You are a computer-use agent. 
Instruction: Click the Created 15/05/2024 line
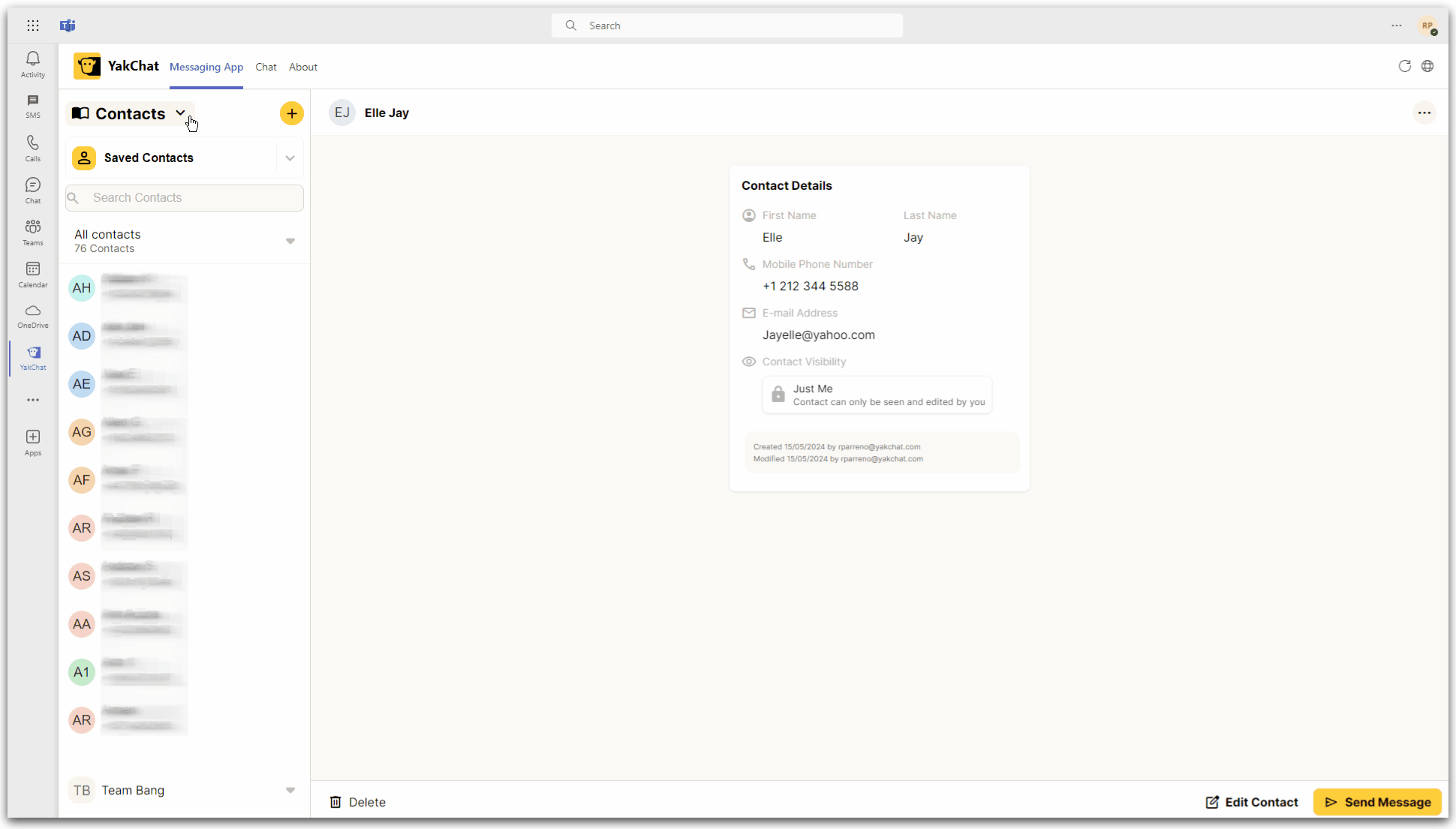click(837, 446)
